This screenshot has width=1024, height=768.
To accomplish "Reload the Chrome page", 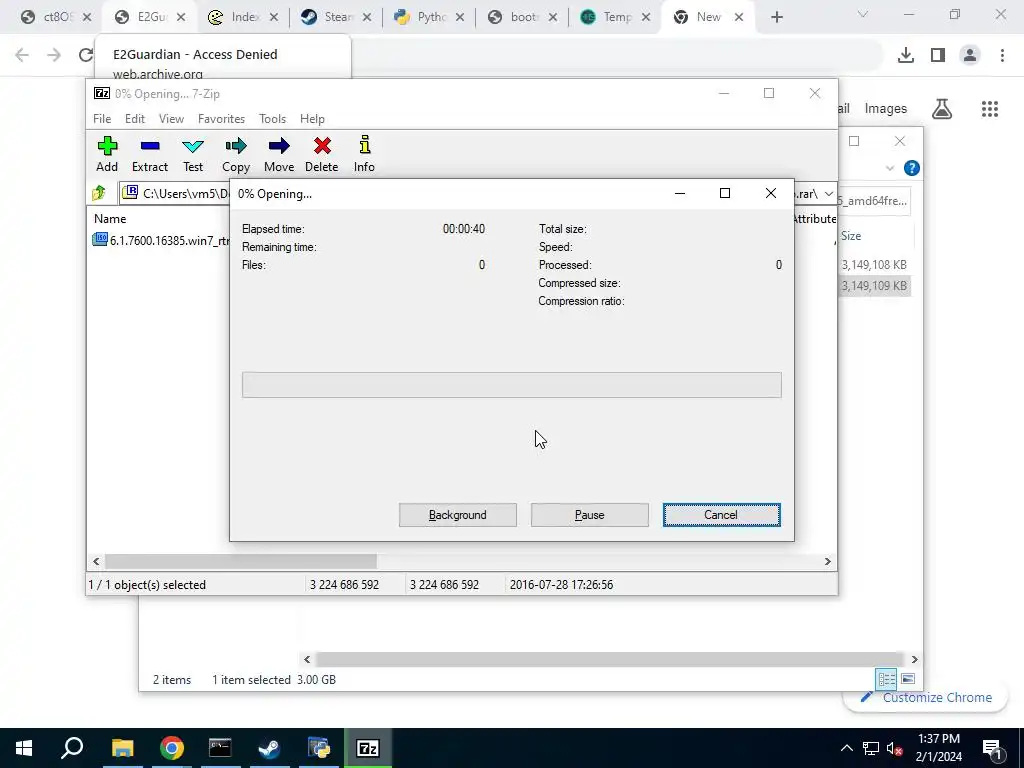I will click(x=86, y=55).
